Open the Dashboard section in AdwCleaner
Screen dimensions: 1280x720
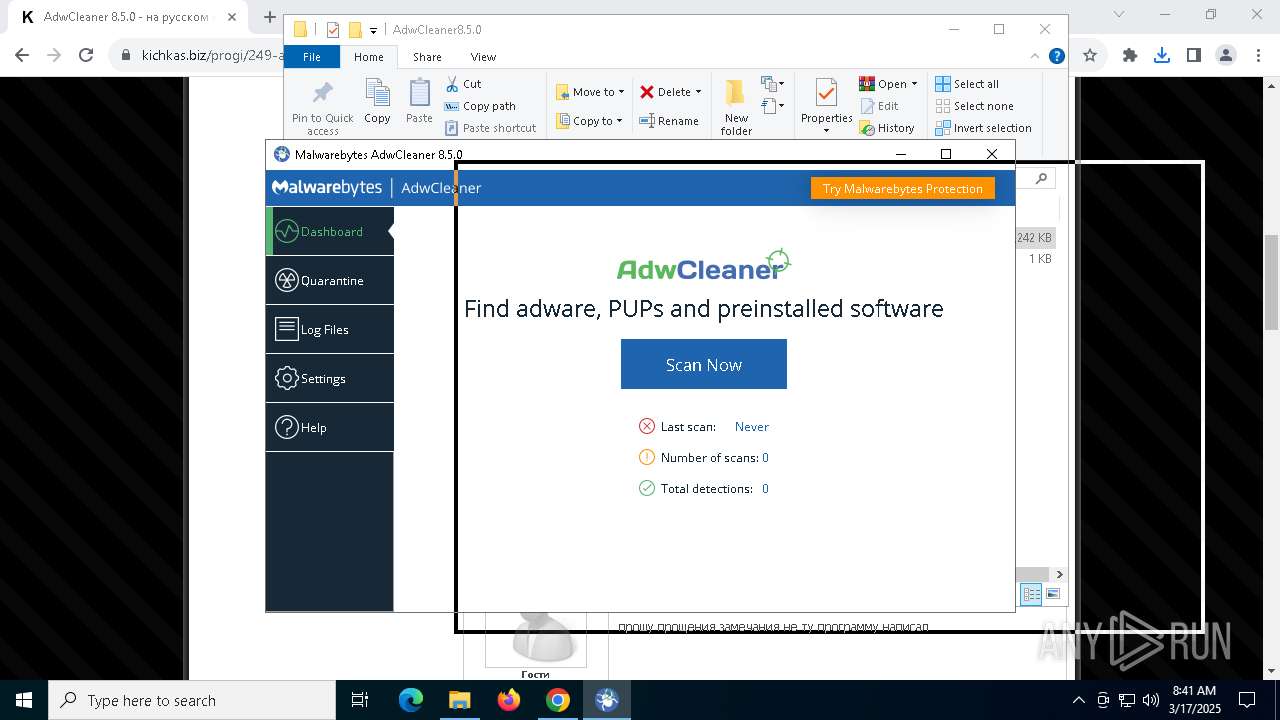[x=330, y=231]
